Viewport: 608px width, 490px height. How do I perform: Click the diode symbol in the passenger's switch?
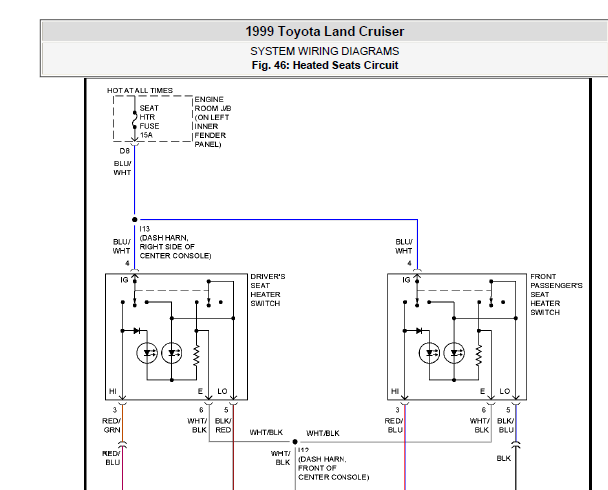coord(419,331)
